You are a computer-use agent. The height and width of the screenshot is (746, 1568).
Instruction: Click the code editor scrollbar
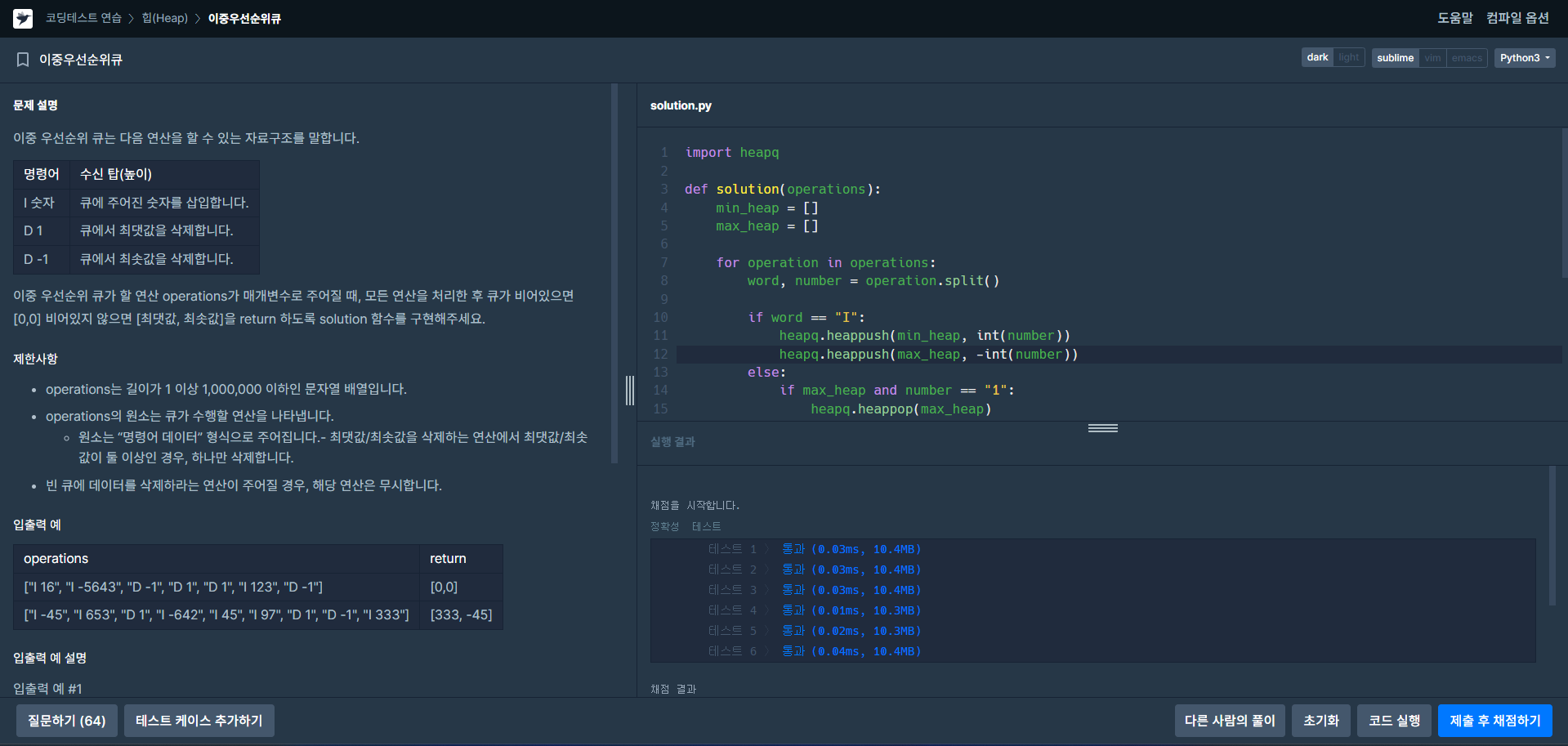[x=1565, y=203]
